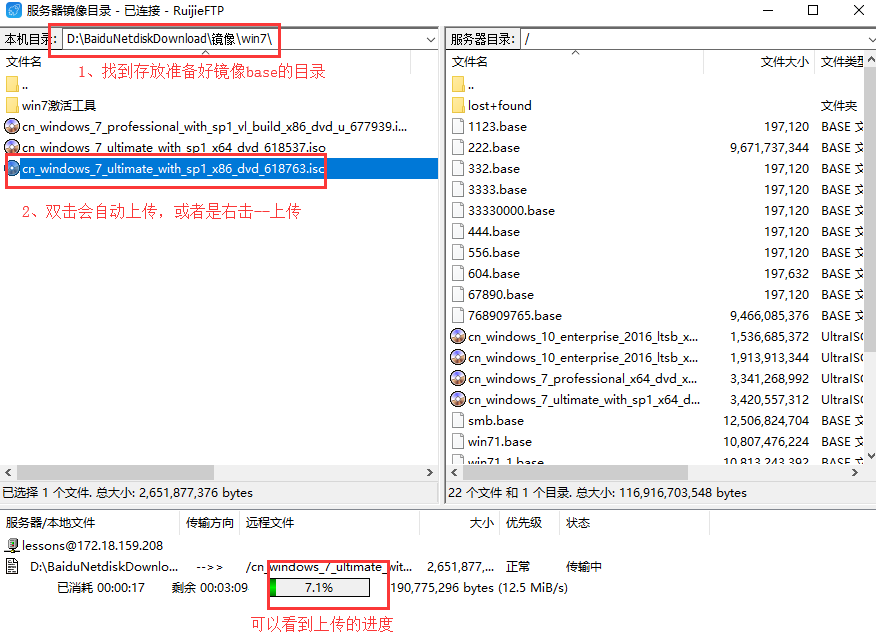This screenshot has height=640, width=876.
Task: Click the local pane horizontal scrollbar thumb
Action: pos(115,472)
